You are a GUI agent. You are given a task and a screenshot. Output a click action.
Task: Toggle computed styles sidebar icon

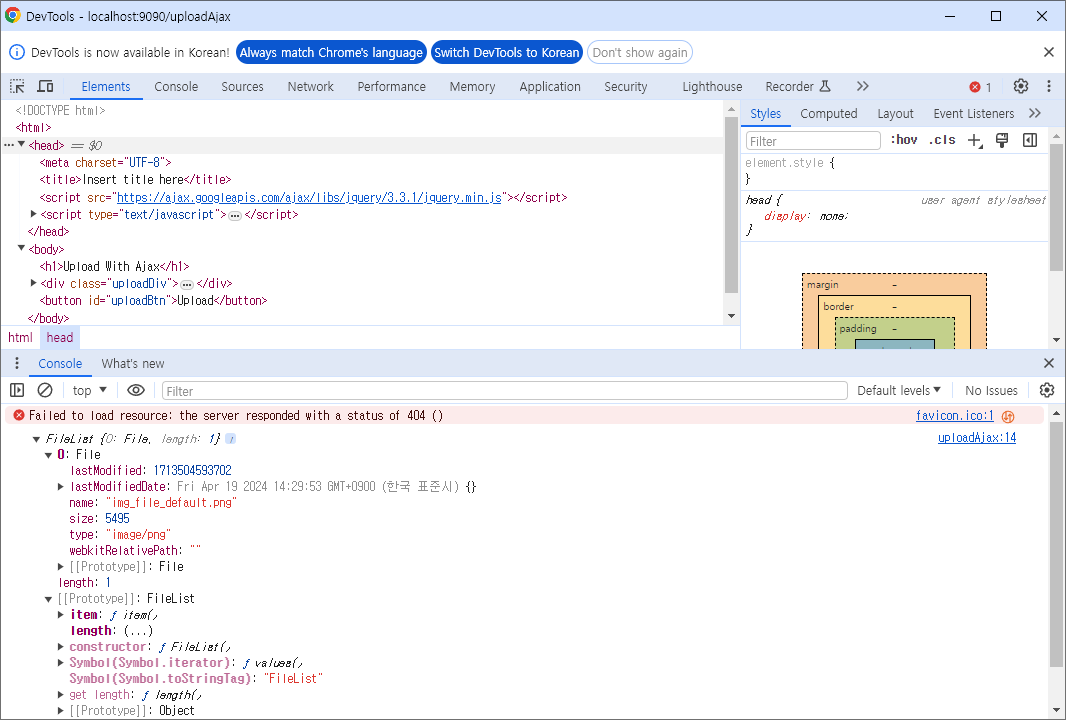pyautogui.click(x=1029, y=140)
